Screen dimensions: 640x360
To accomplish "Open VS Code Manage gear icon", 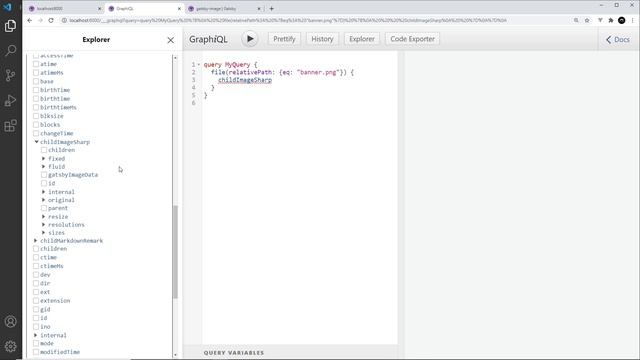I will pos(11,346).
